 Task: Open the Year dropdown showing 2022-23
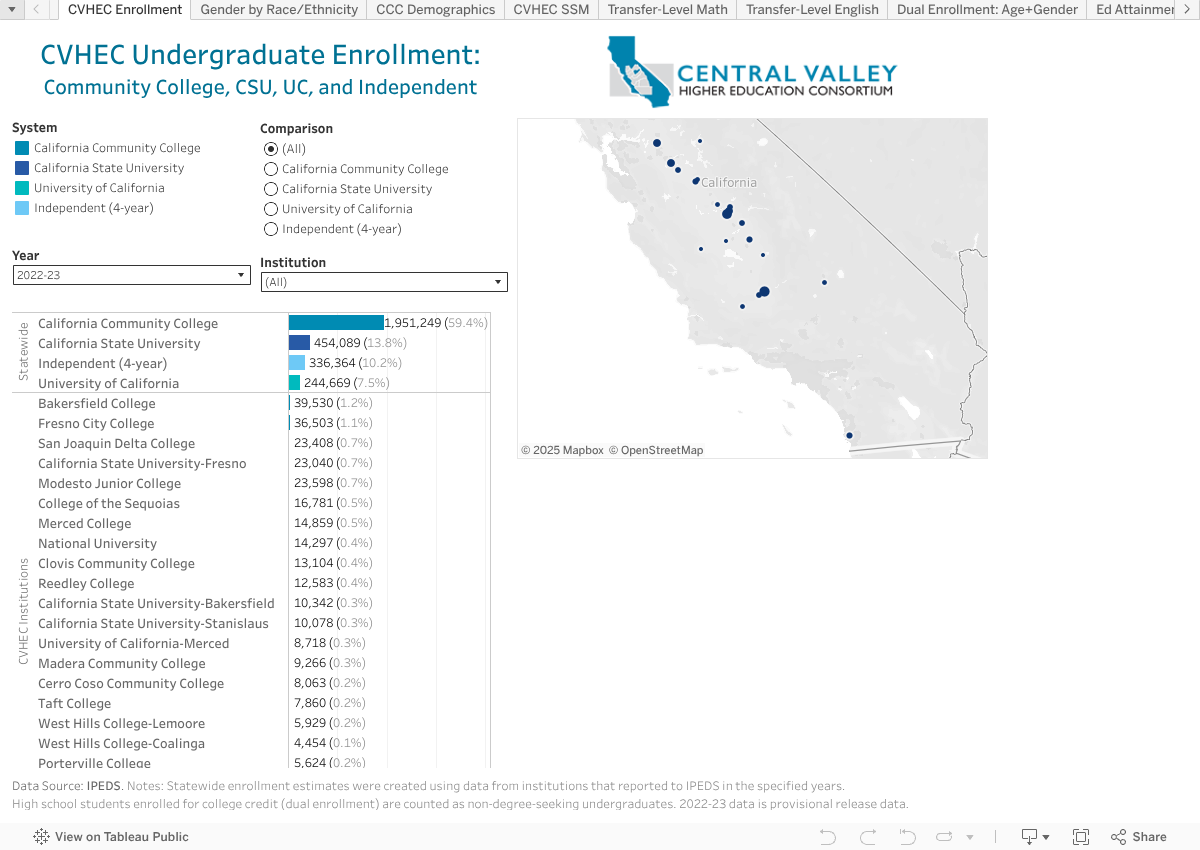240,274
